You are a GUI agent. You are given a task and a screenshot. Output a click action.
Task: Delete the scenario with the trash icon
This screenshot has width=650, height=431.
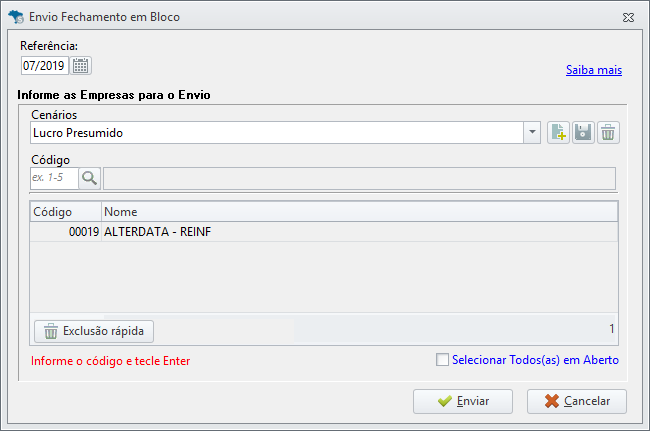pyautogui.click(x=608, y=133)
